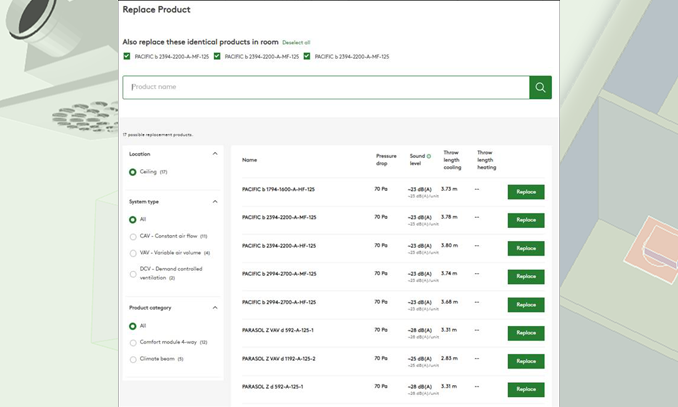
Task: Uncheck the third identical product checkbox
Action: (x=307, y=57)
